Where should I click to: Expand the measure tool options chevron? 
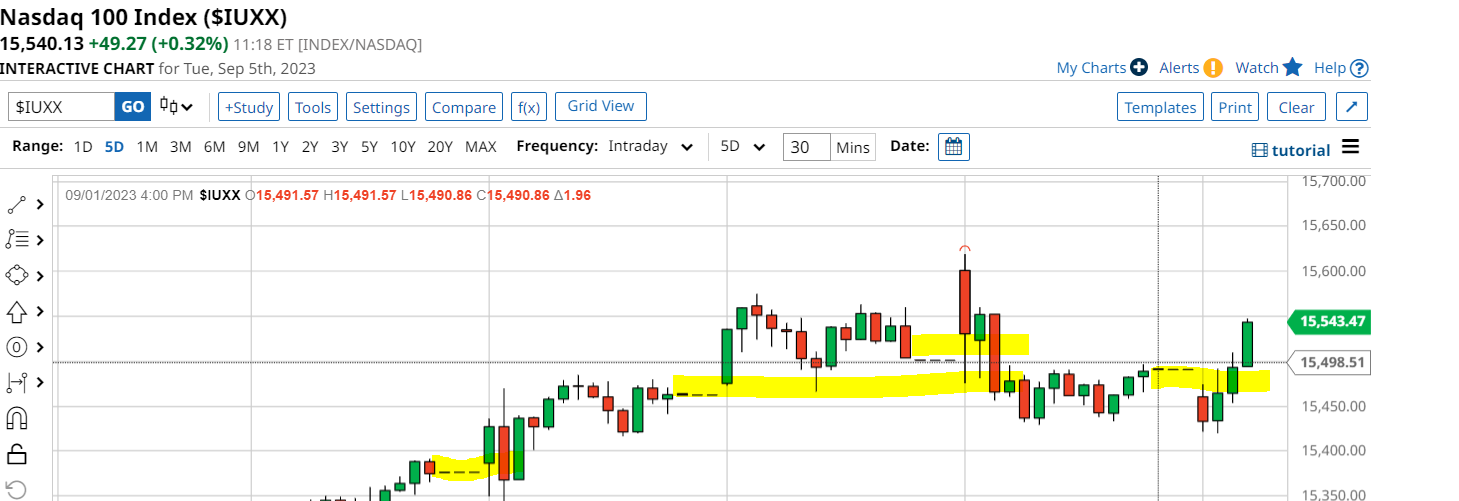[40, 382]
